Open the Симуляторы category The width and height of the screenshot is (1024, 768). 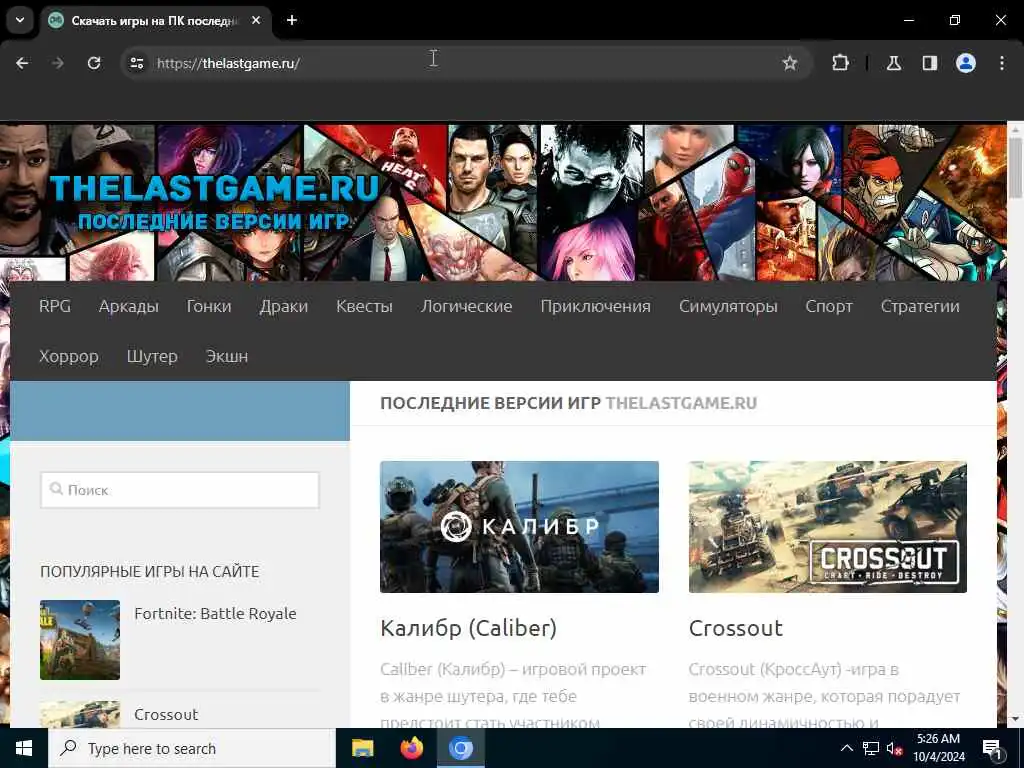(728, 306)
